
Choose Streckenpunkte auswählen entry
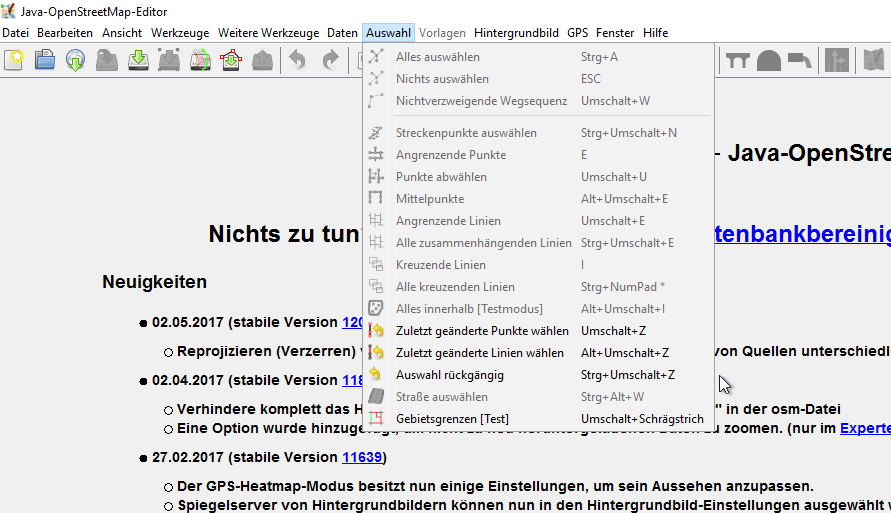pos(538,133)
